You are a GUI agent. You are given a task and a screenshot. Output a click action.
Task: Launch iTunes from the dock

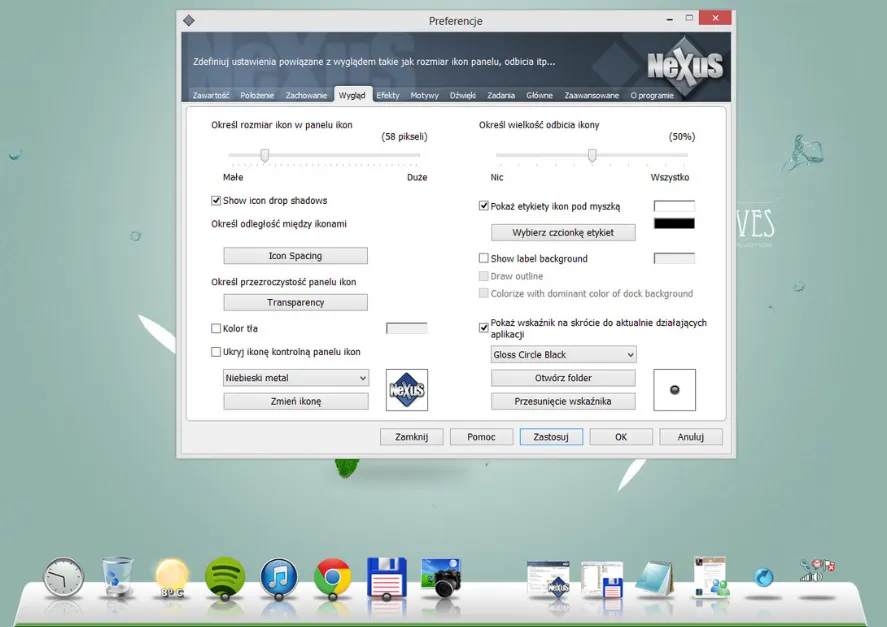coord(279,577)
